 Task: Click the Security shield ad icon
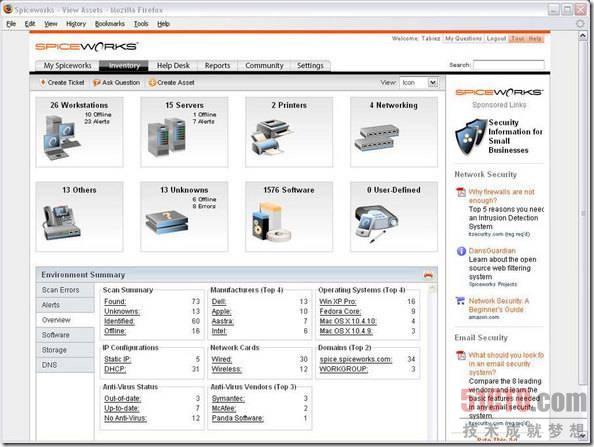tap(471, 137)
